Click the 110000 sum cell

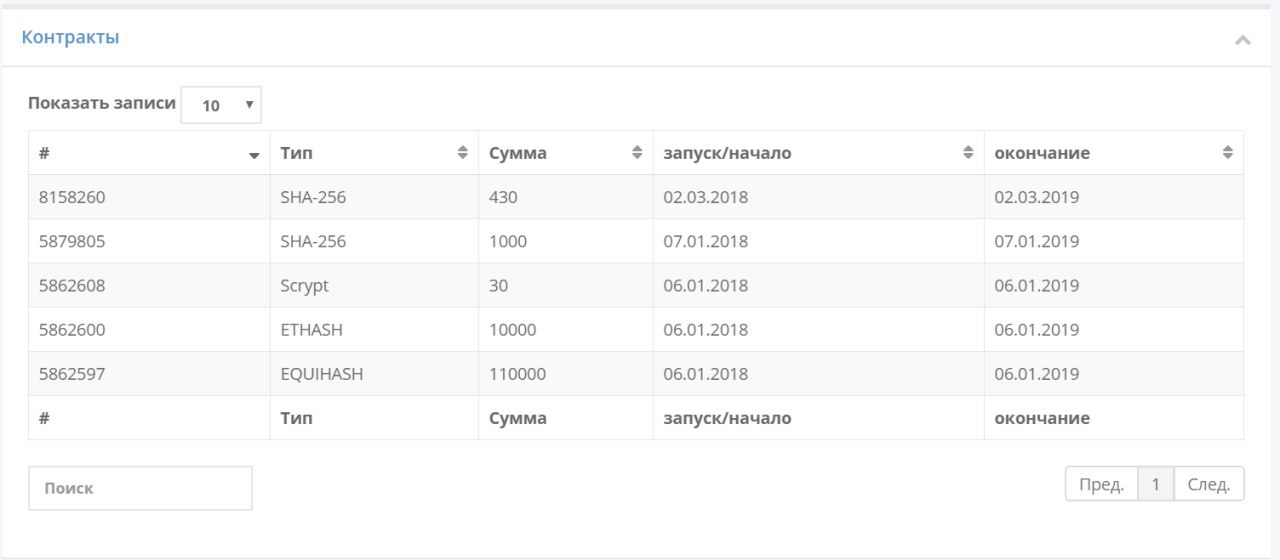point(566,373)
